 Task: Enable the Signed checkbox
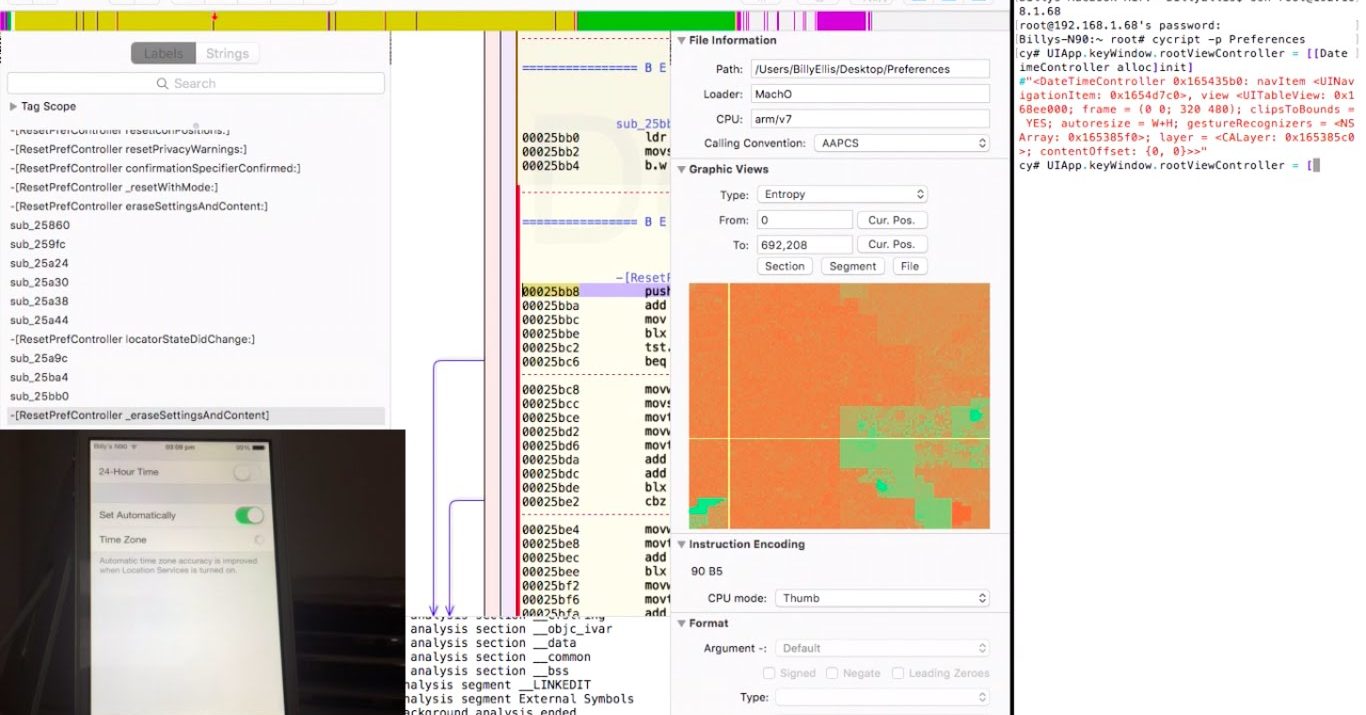pyautogui.click(x=770, y=674)
